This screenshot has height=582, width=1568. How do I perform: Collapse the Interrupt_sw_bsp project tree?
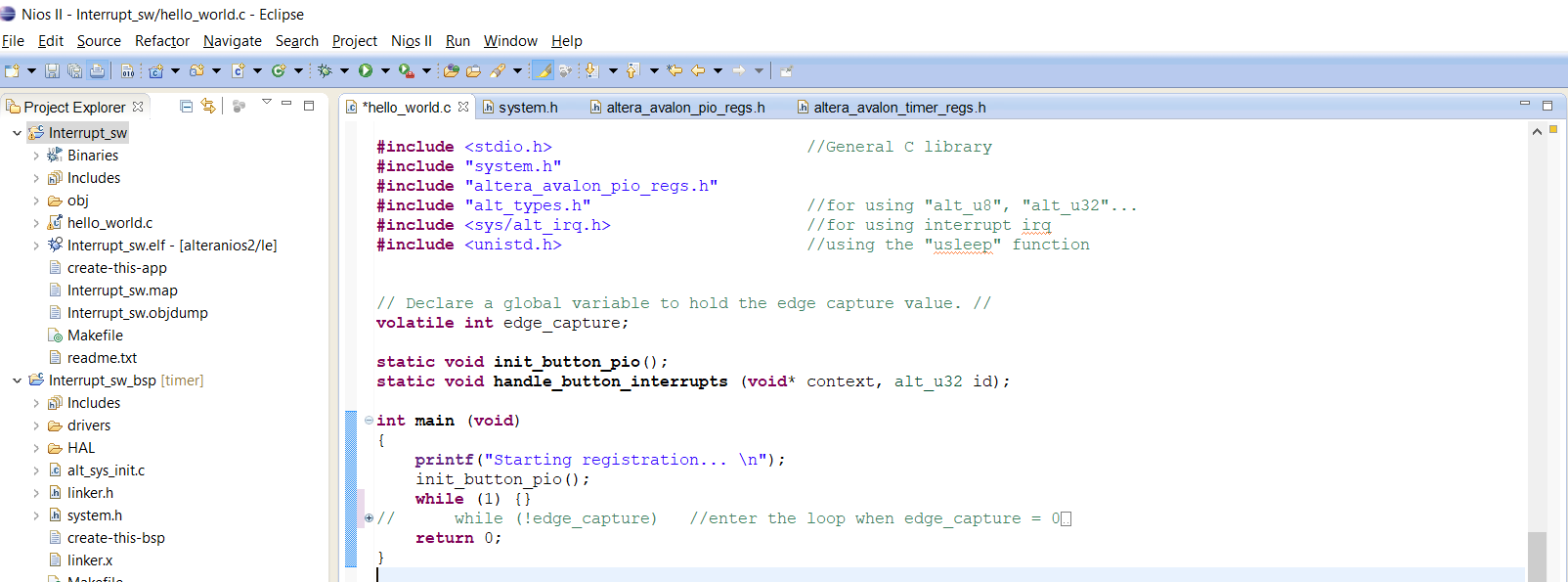click(x=17, y=381)
